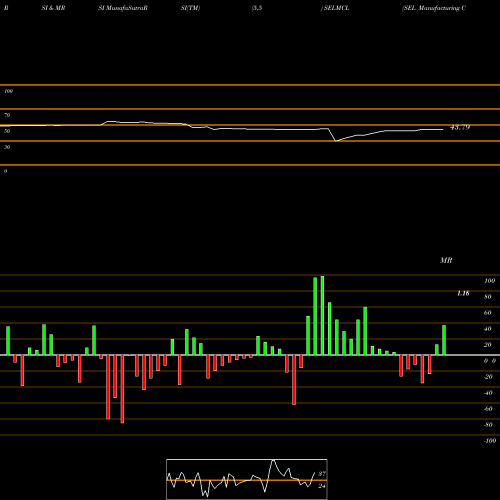This screenshot has height=500, width=500.
Task: Click the last green bar of the MR histogram
Action: (x=444, y=340)
